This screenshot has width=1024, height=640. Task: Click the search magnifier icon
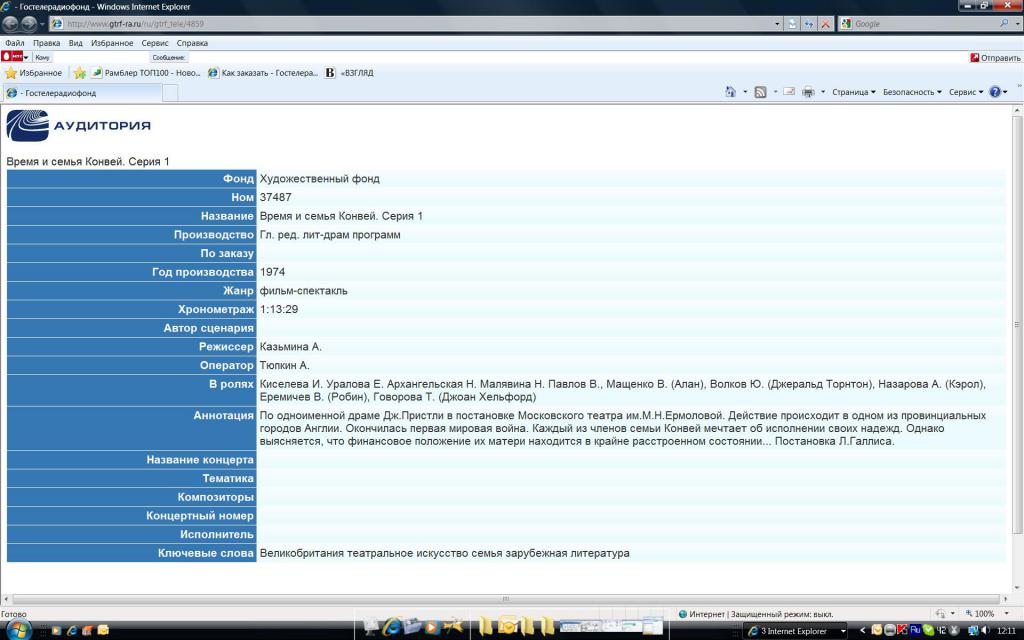(x=1004, y=23)
